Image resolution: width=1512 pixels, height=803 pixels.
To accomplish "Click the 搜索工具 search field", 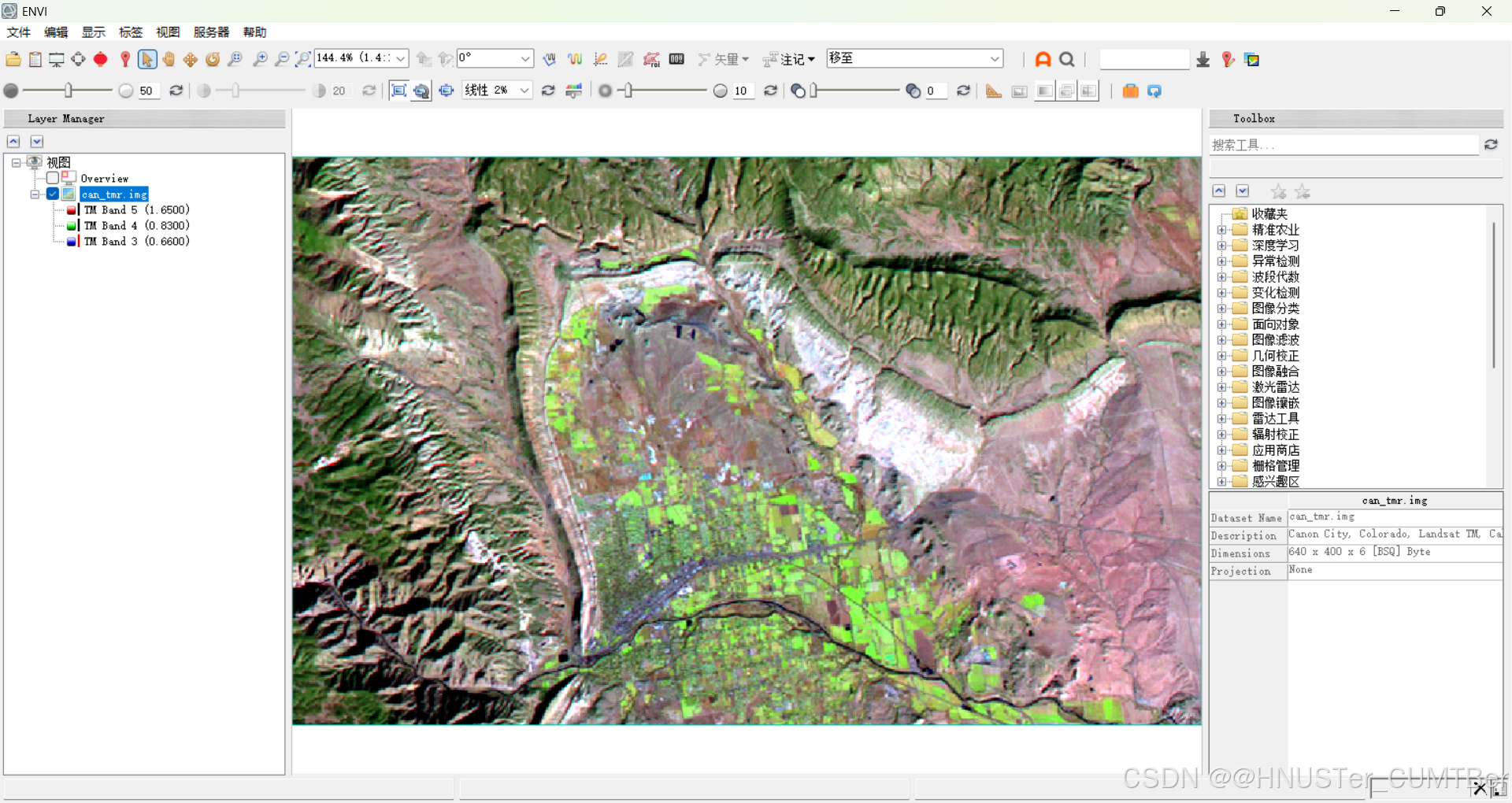I will [x=1343, y=145].
